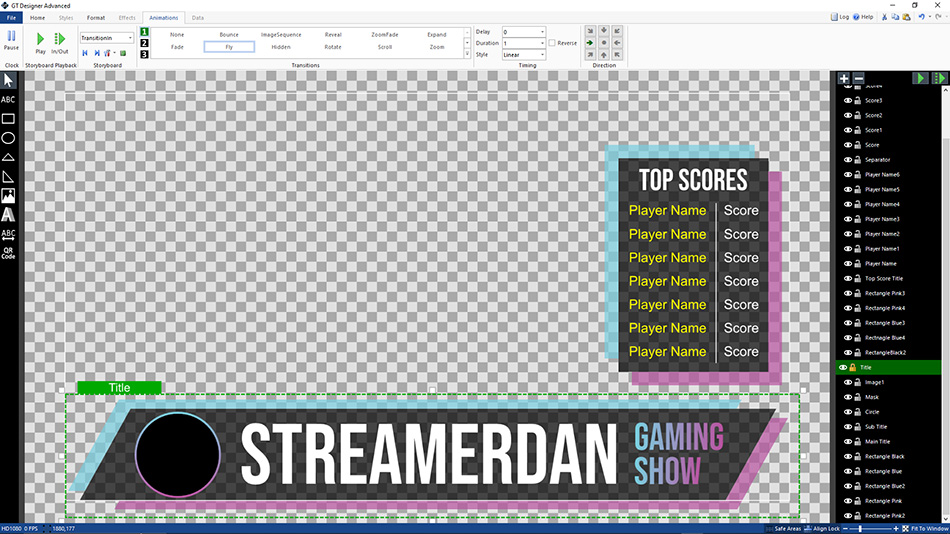The width and height of the screenshot is (950, 534).
Task: Open the File menu
Action: click(12, 18)
